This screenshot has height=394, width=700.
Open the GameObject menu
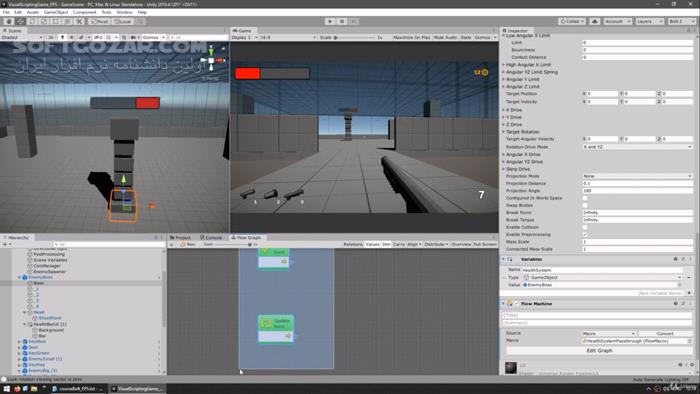tap(56, 12)
